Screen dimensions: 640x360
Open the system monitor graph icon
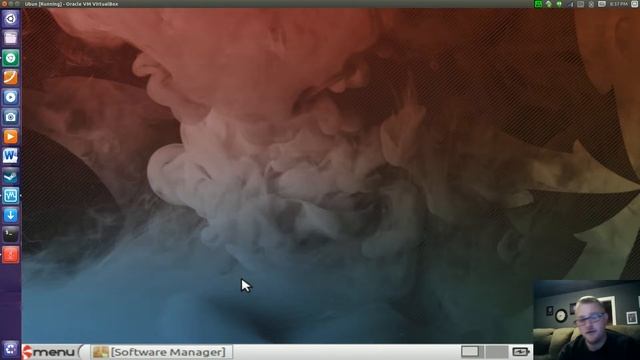(x=11, y=196)
